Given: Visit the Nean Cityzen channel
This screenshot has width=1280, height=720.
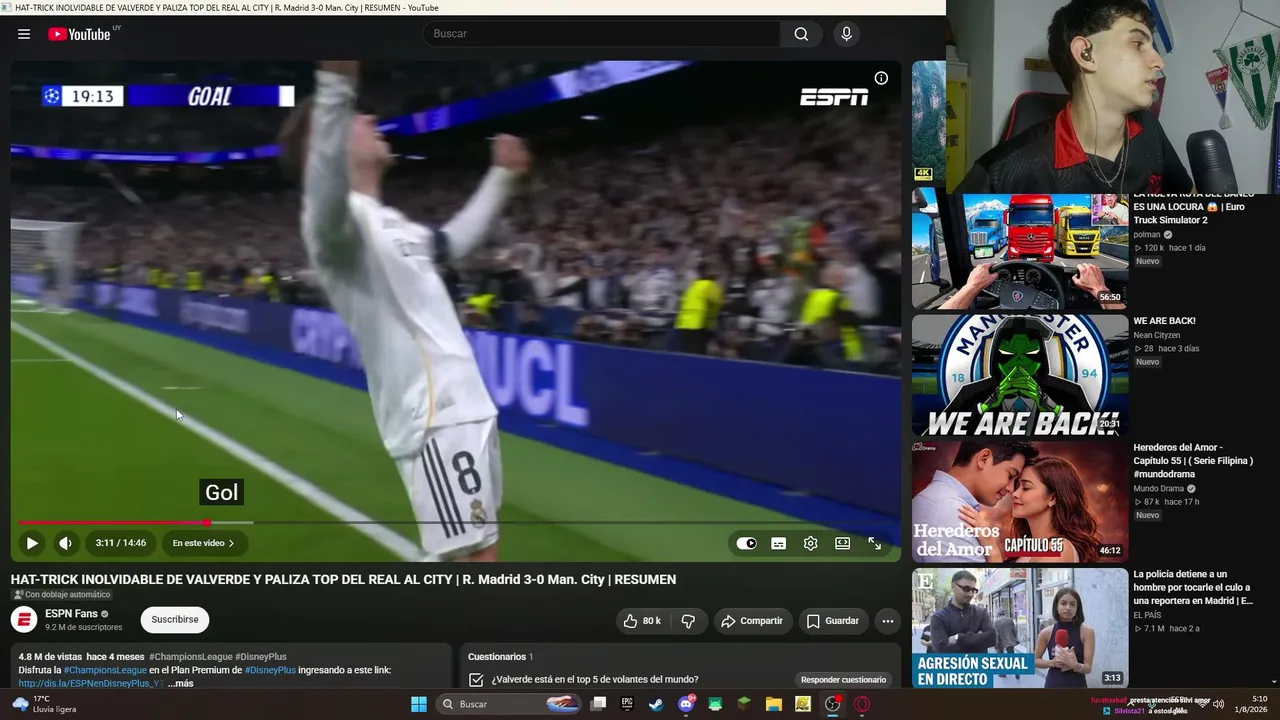Looking at the screenshot, I should tap(1157, 335).
